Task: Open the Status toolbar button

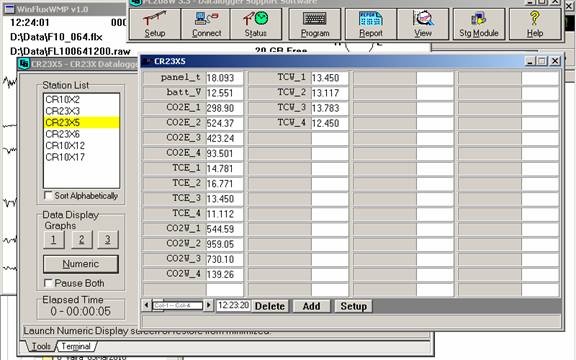Action: click(x=256, y=24)
